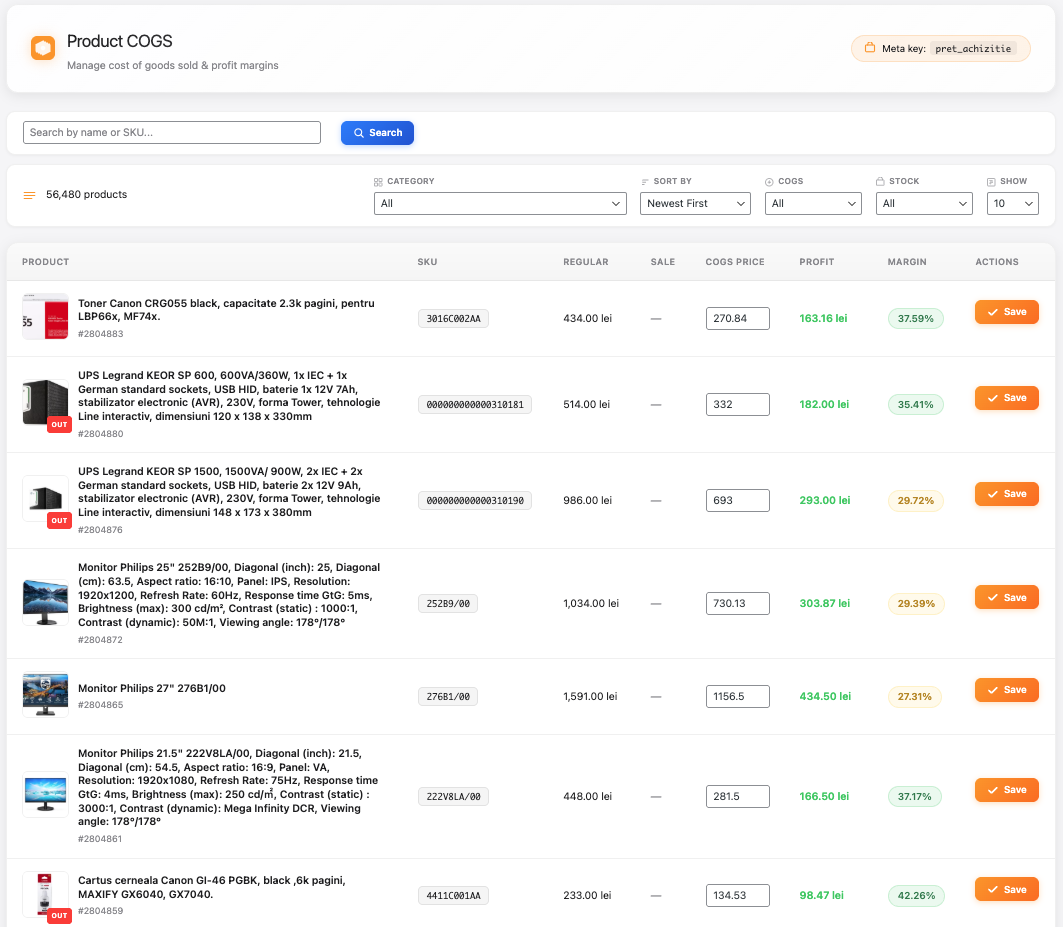Click the OUT badge on KEOR SP 1500
This screenshot has width=1063, height=927.
click(60, 521)
